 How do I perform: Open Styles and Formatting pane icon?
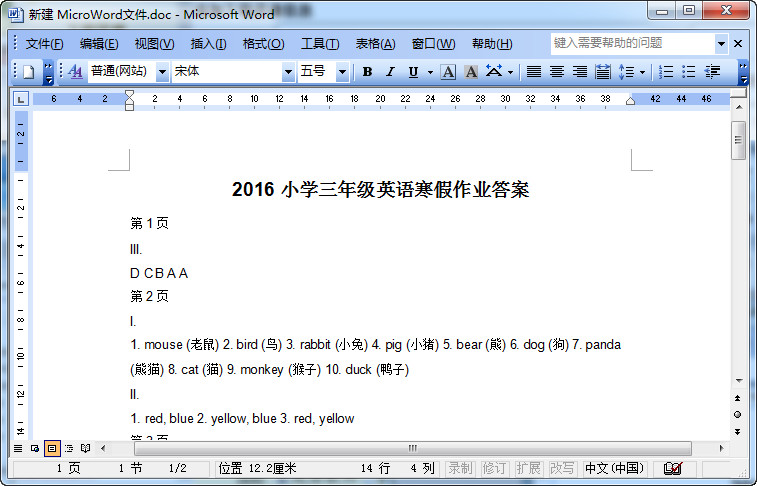pos(75,72)
